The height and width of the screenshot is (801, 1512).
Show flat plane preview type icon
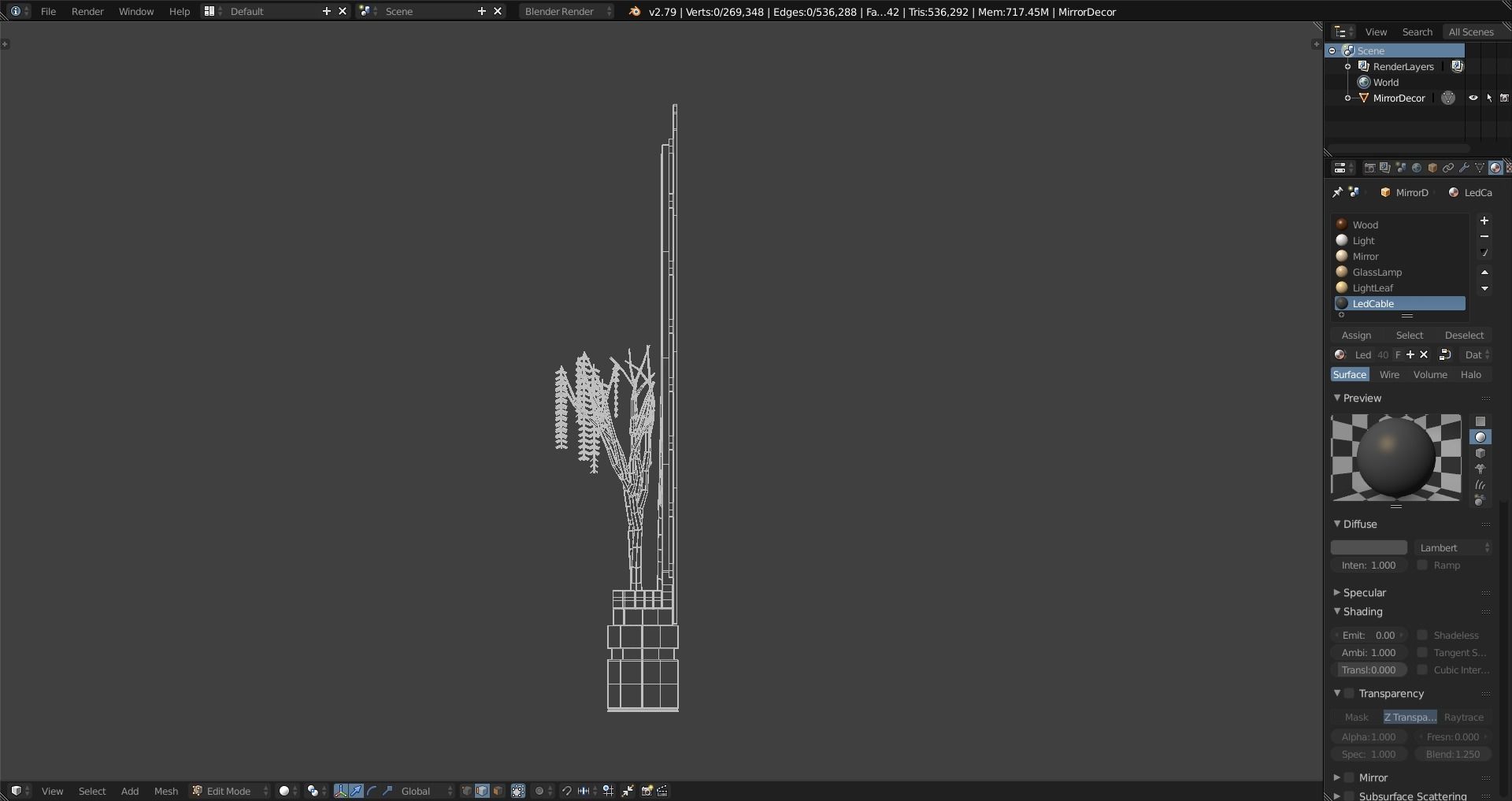(x=1480, y=422)
